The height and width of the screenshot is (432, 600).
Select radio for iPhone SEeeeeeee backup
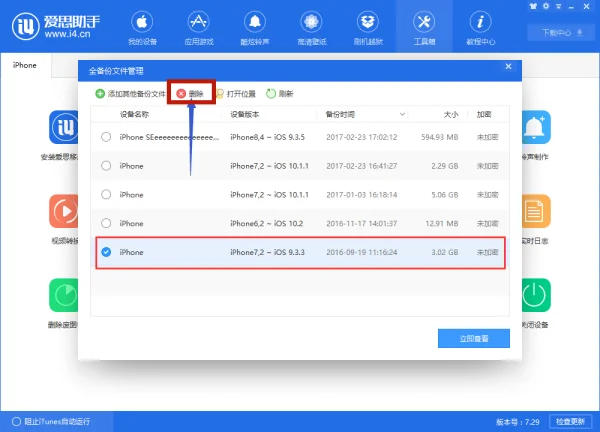point(106,137)
